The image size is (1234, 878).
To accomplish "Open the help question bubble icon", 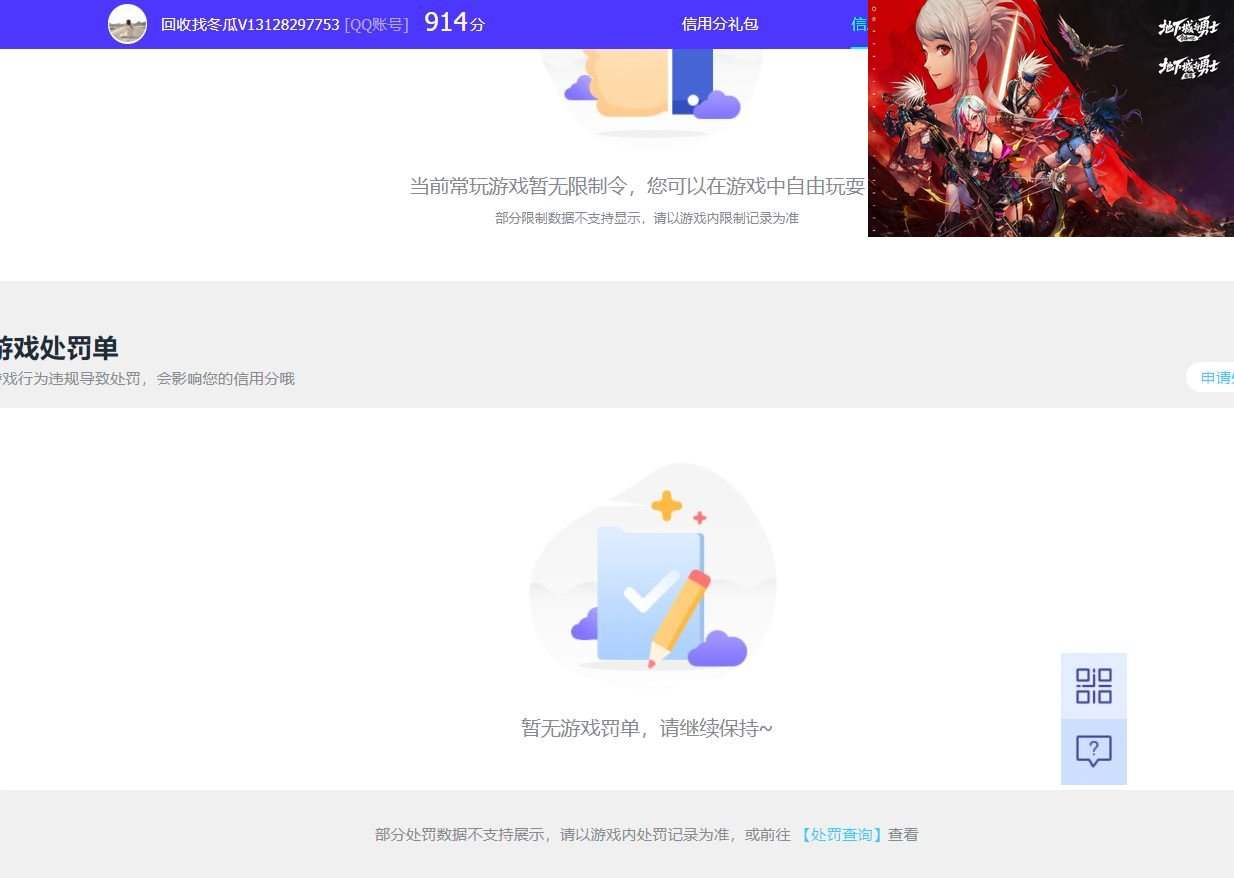I will point(1093,751).
